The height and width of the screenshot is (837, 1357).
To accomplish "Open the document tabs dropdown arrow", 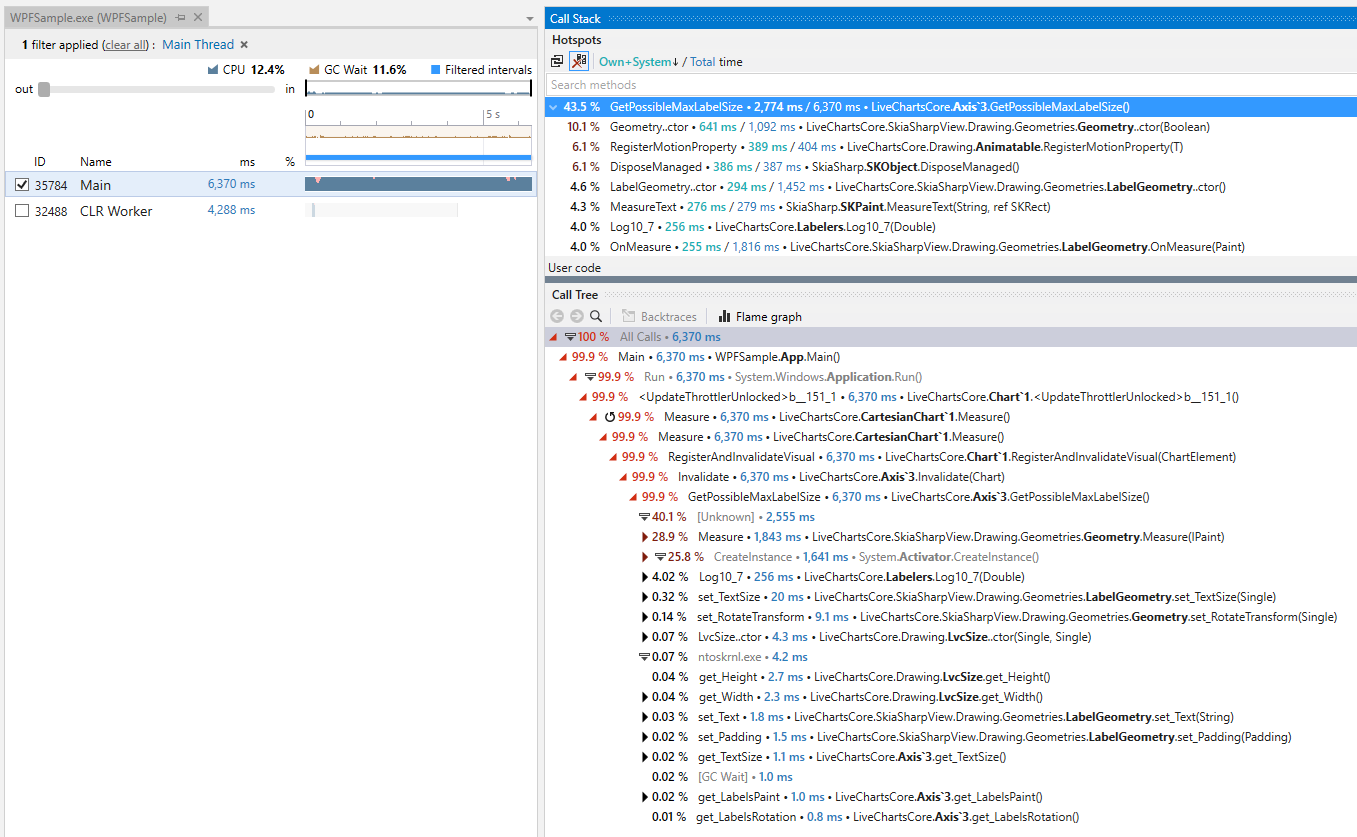I will point(530,19).
